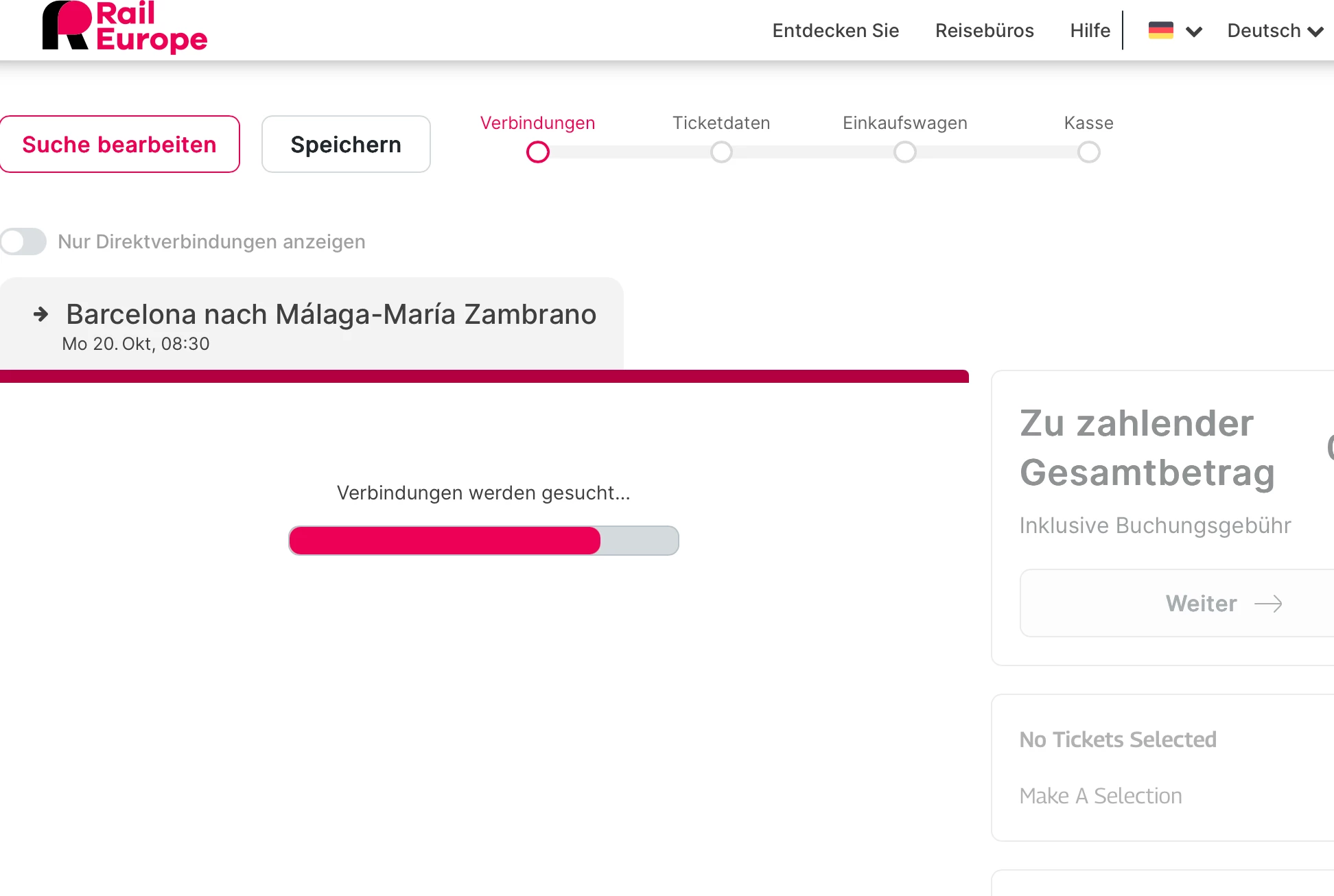1334x896 pixels.
Task: Click the Suche bearbeiten button
Action: point(119,145)
